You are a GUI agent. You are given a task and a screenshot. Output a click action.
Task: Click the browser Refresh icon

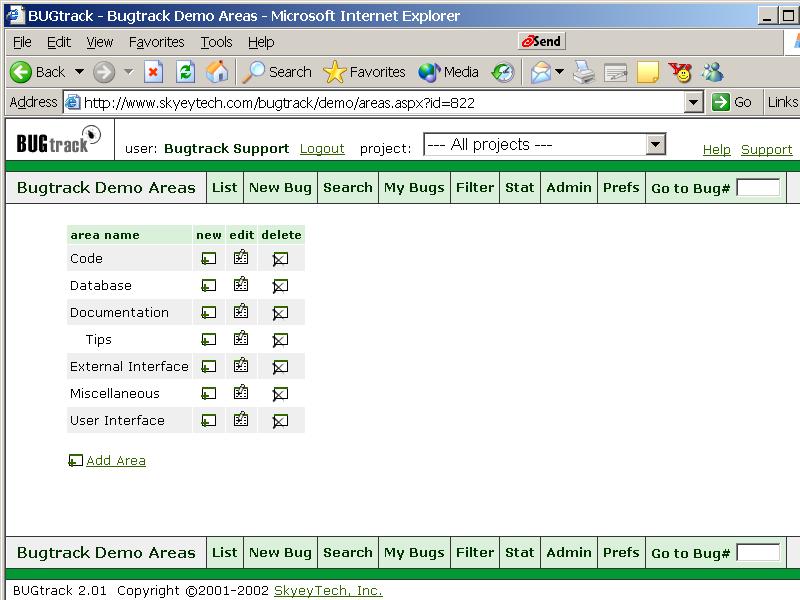185,72
